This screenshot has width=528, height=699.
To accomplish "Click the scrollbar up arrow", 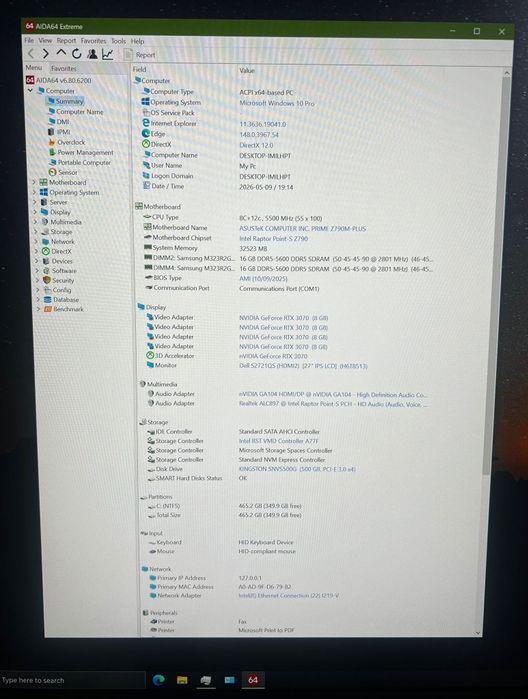I will [507, 72].
